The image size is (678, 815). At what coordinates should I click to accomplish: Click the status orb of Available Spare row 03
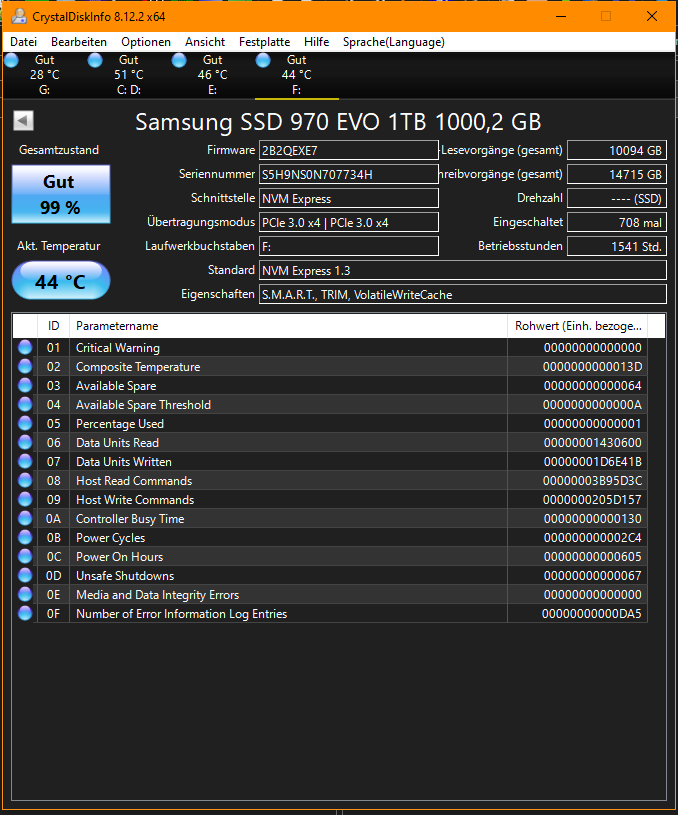tap(25, 385)
